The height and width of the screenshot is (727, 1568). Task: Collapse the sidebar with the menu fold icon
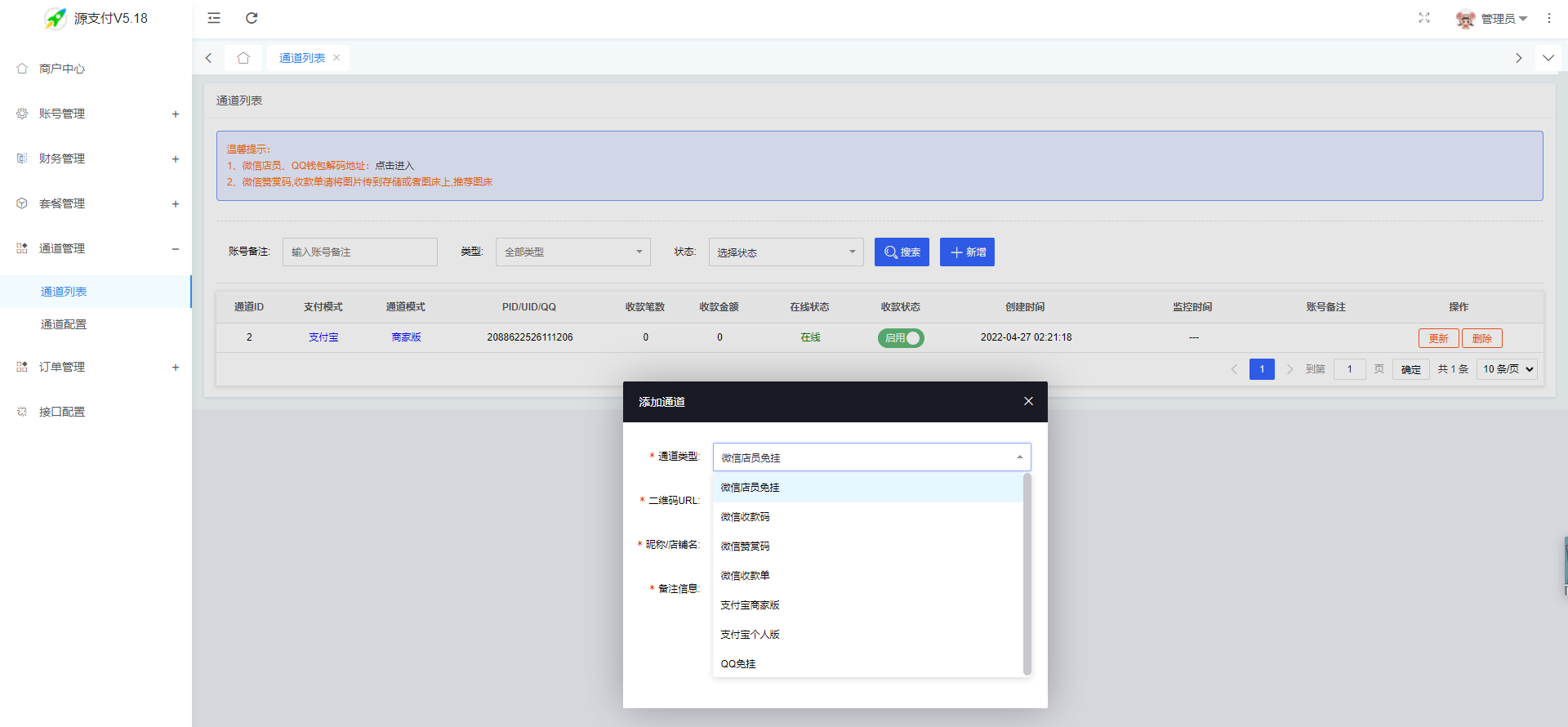[214, 18]
